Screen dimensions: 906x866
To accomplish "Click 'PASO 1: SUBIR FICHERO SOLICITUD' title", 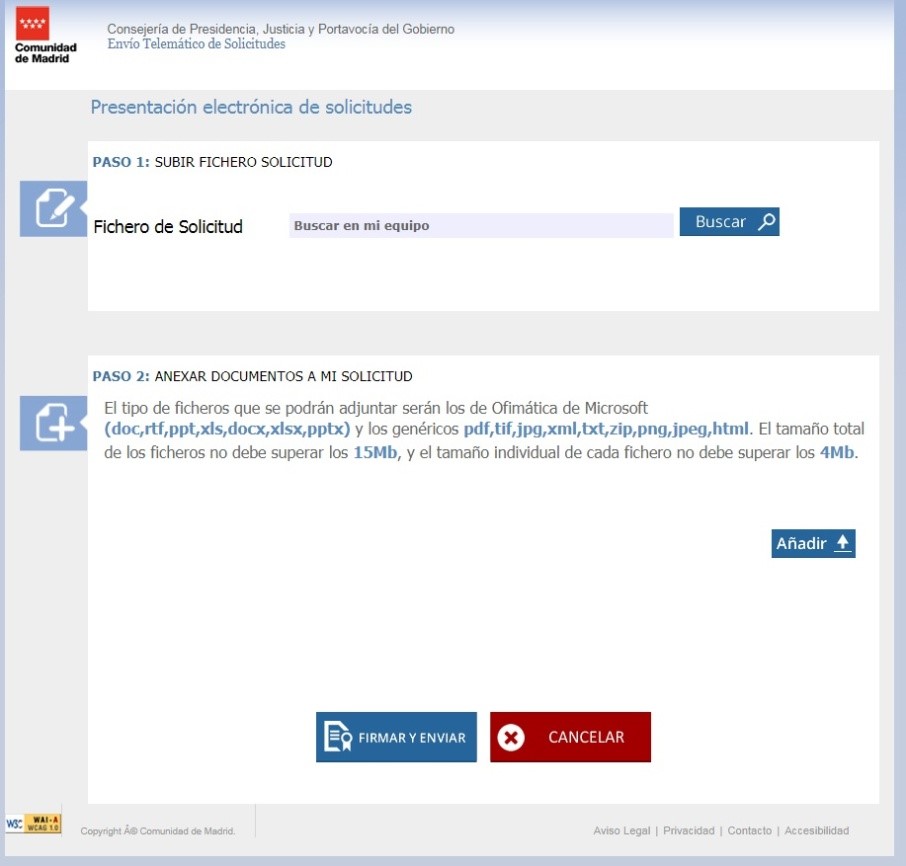I will point(213,162).
